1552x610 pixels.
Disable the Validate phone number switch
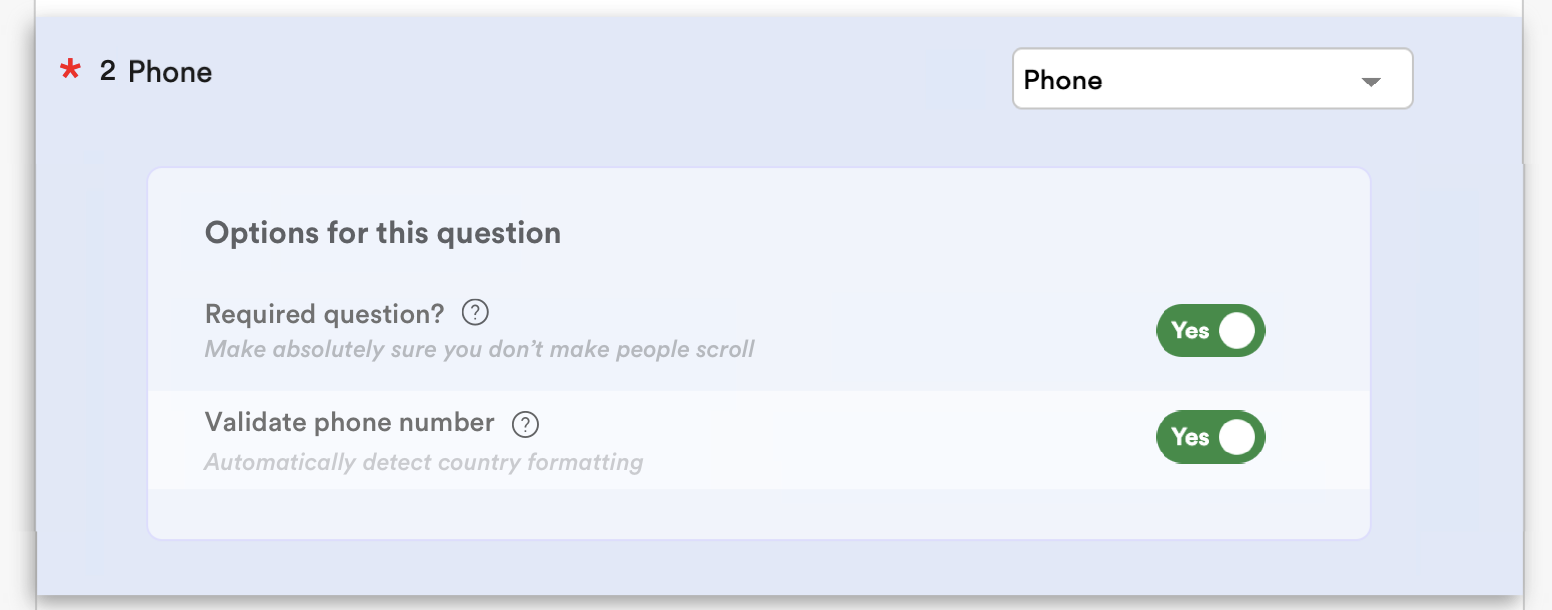(1210, 437)
